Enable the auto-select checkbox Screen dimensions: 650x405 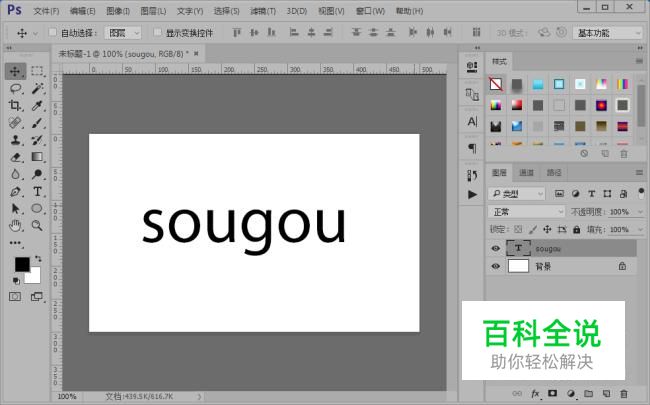click(x=52, y=32)
